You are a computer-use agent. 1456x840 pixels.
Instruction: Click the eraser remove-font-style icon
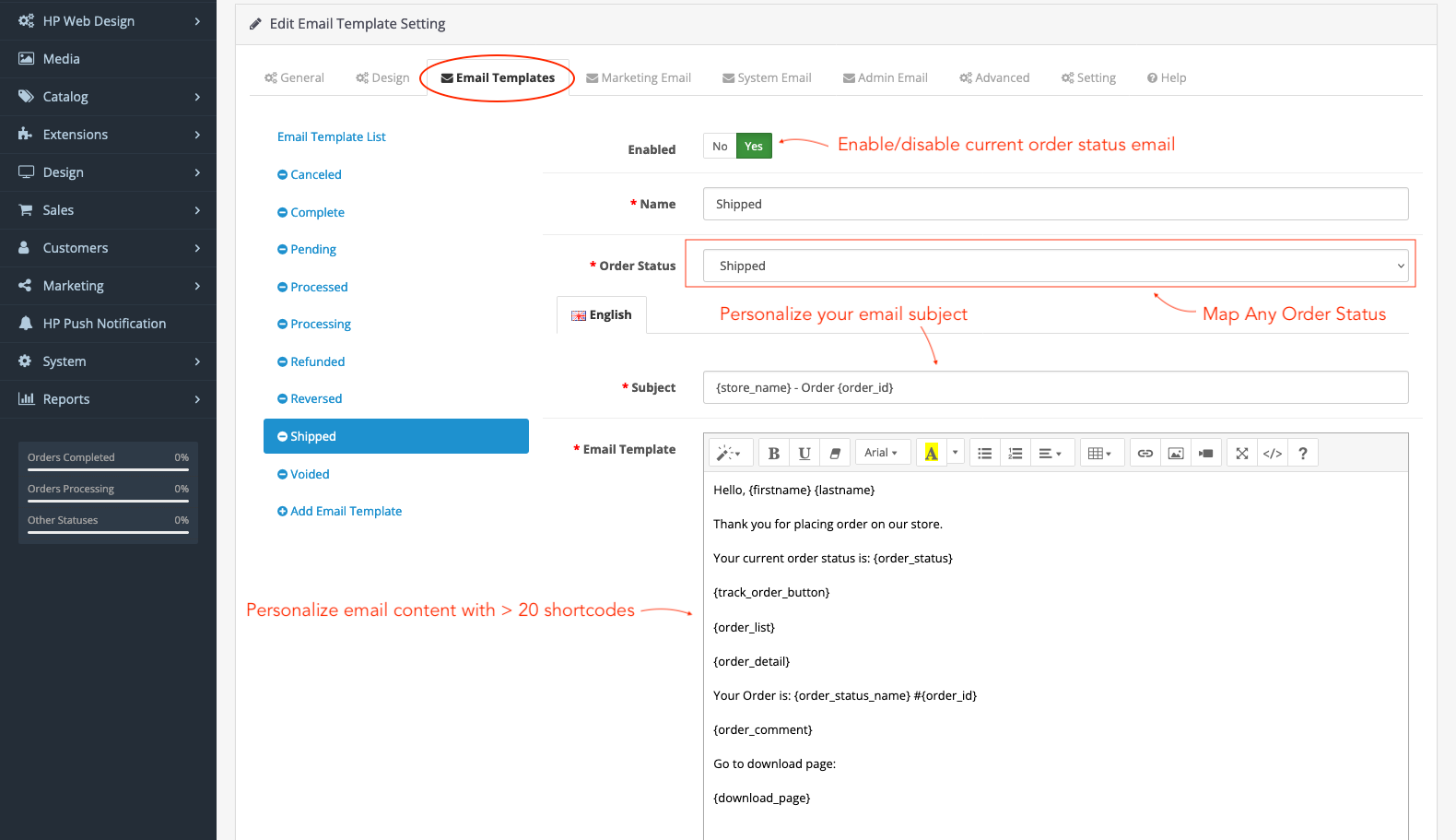click(835, 453)
